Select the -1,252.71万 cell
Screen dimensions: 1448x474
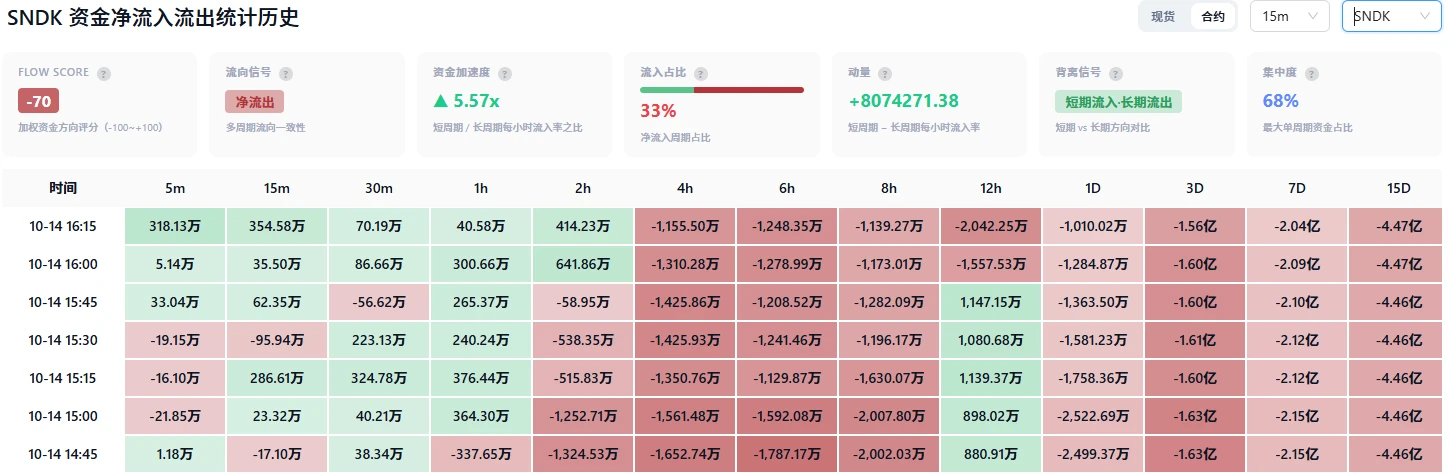pos(583,416)
